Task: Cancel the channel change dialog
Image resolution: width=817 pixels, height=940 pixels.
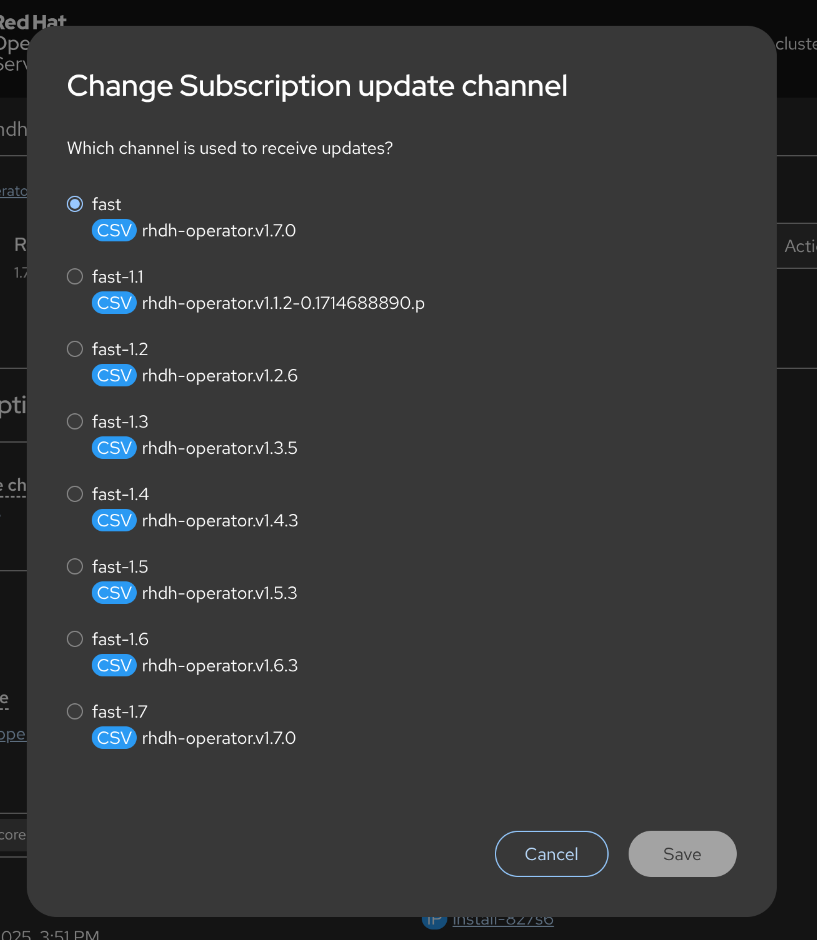Action: [x=551, y=854]
